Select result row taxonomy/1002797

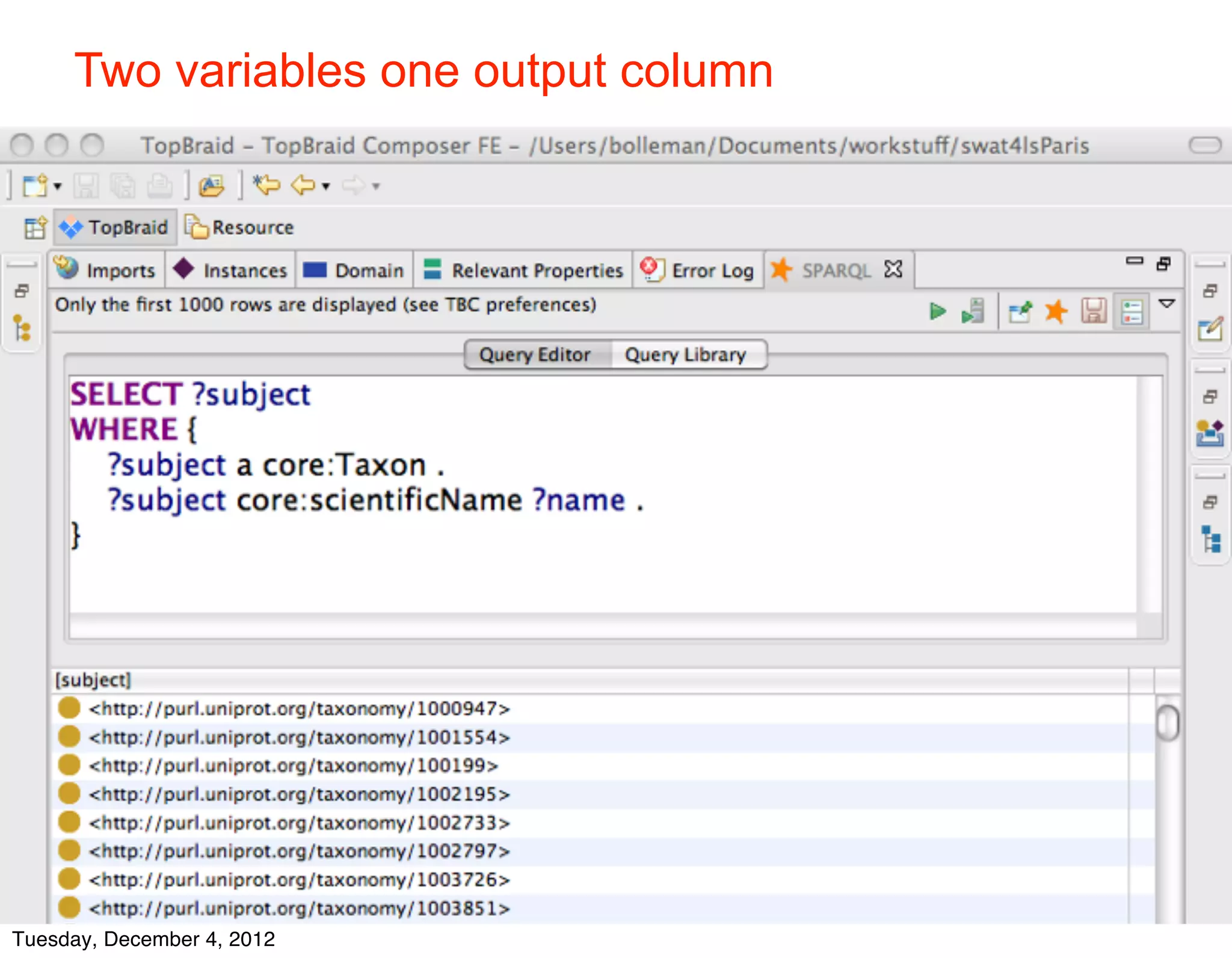click(603, 852)
